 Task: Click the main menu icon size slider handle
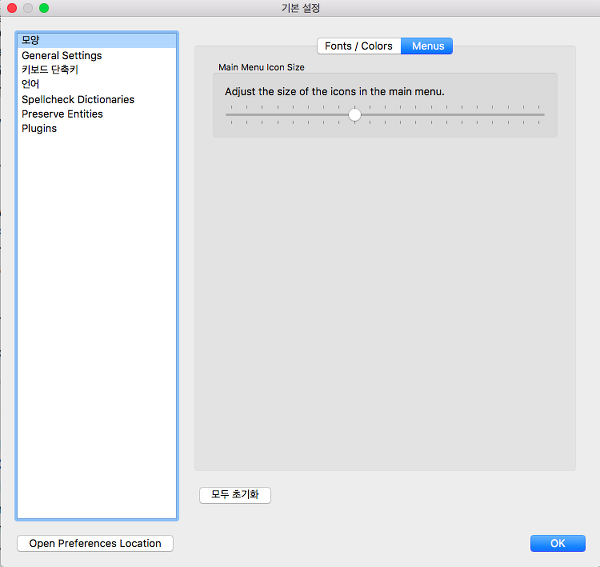pos(355,115)
